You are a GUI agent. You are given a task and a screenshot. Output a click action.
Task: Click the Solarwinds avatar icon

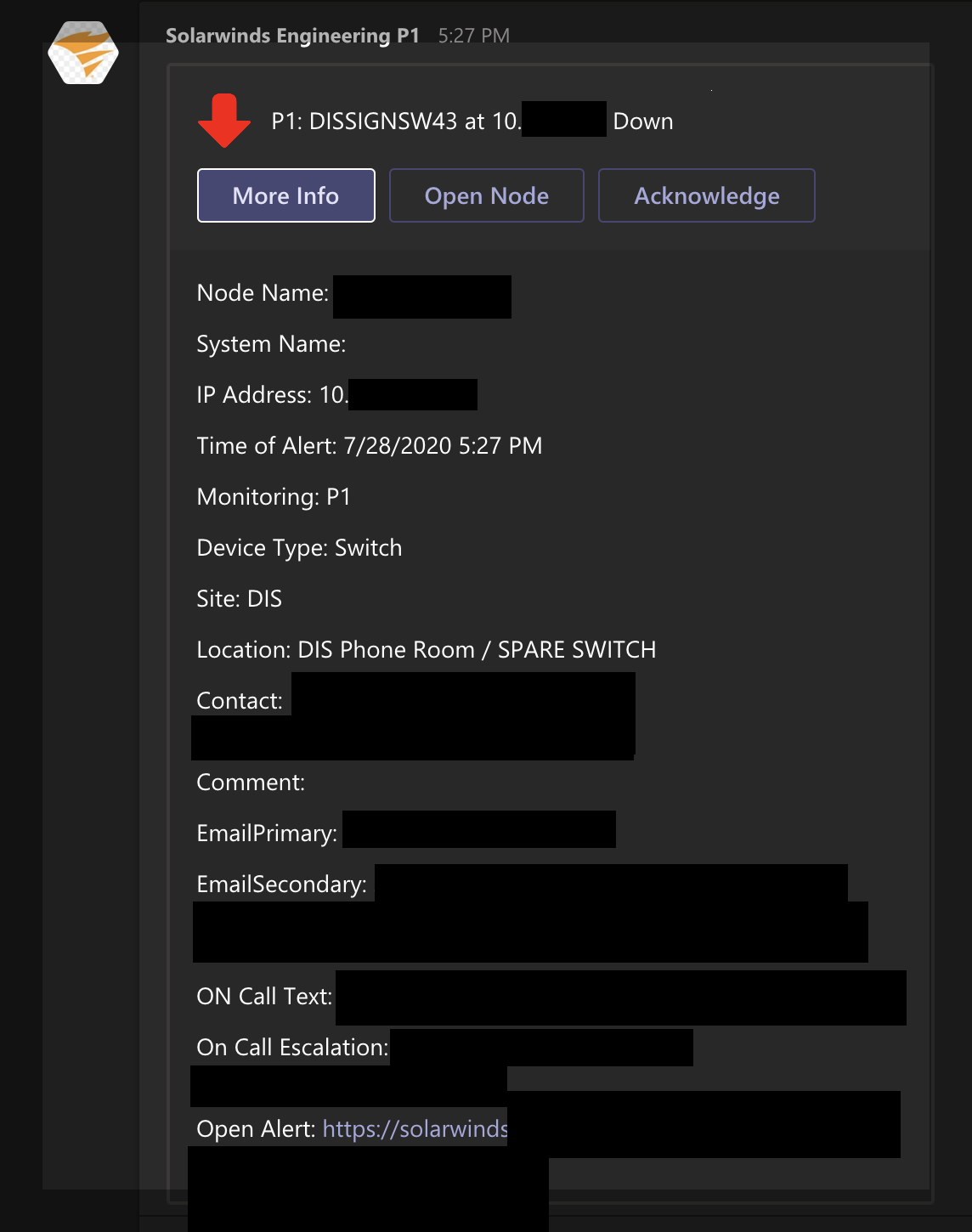[82, 53]
